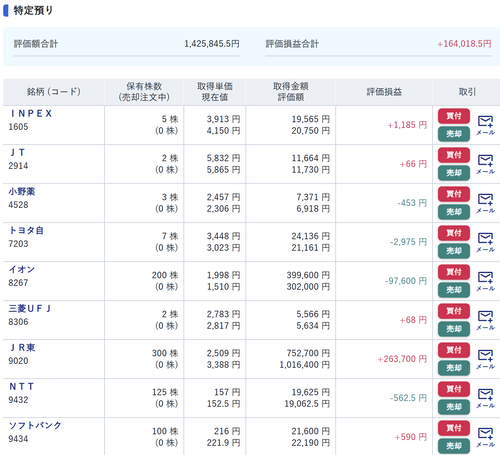
Task: Open the 小野薬 stock link
Action: 22,192
